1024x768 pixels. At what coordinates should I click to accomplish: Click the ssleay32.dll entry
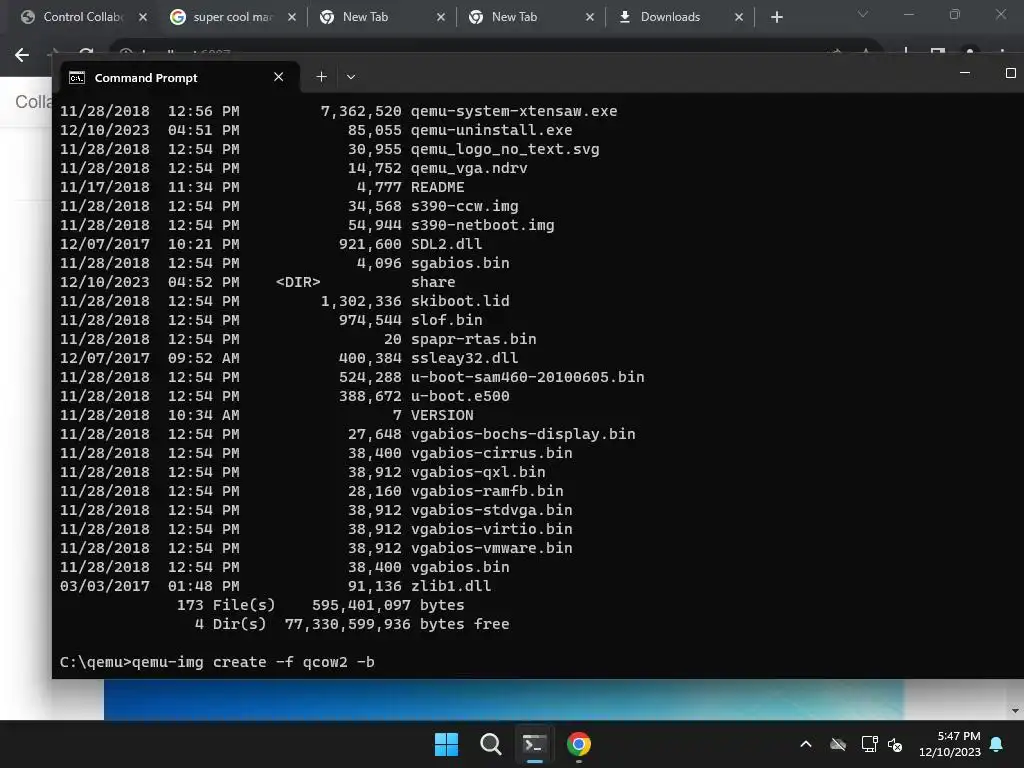click(x=464, y=357)
